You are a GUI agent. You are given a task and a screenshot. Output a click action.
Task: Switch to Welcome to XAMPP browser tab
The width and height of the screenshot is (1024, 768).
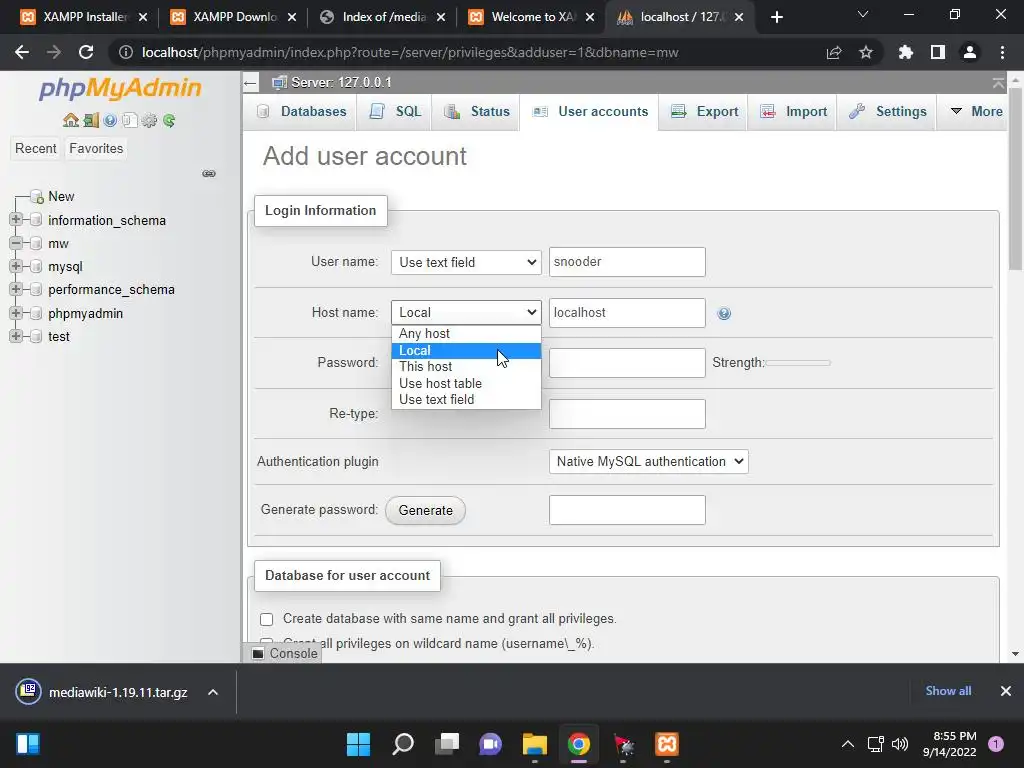(532, 17)
